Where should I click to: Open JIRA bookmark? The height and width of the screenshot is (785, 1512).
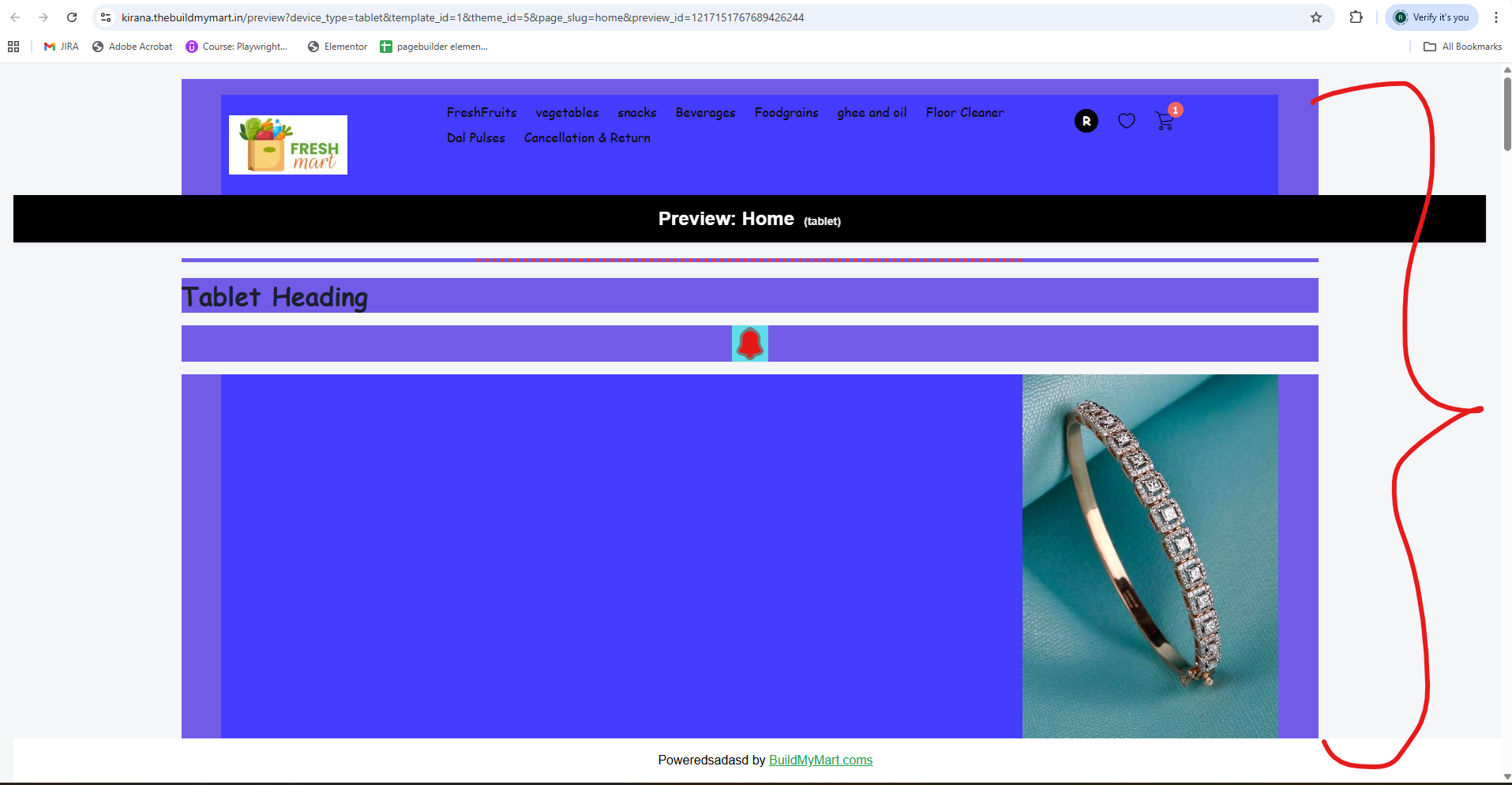click(x=62, y=47)
